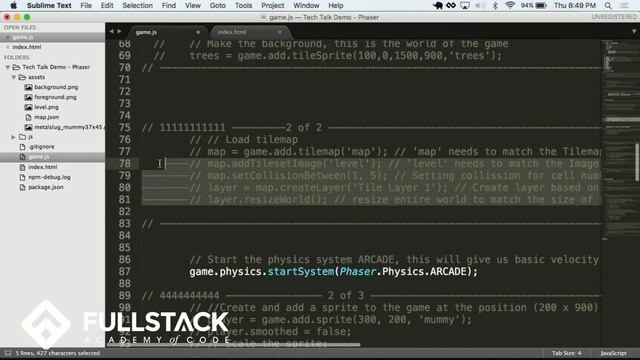Click 'Phaser' keyword in line 87

[x=358, y=271]
